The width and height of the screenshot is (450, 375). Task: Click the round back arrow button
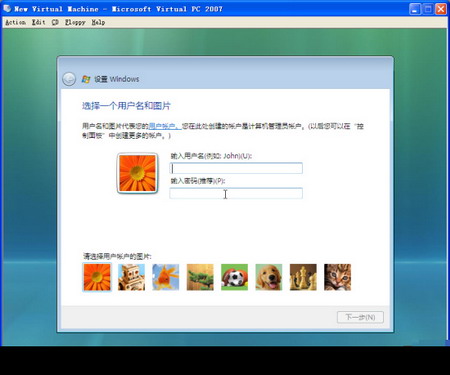click(69, 79)
